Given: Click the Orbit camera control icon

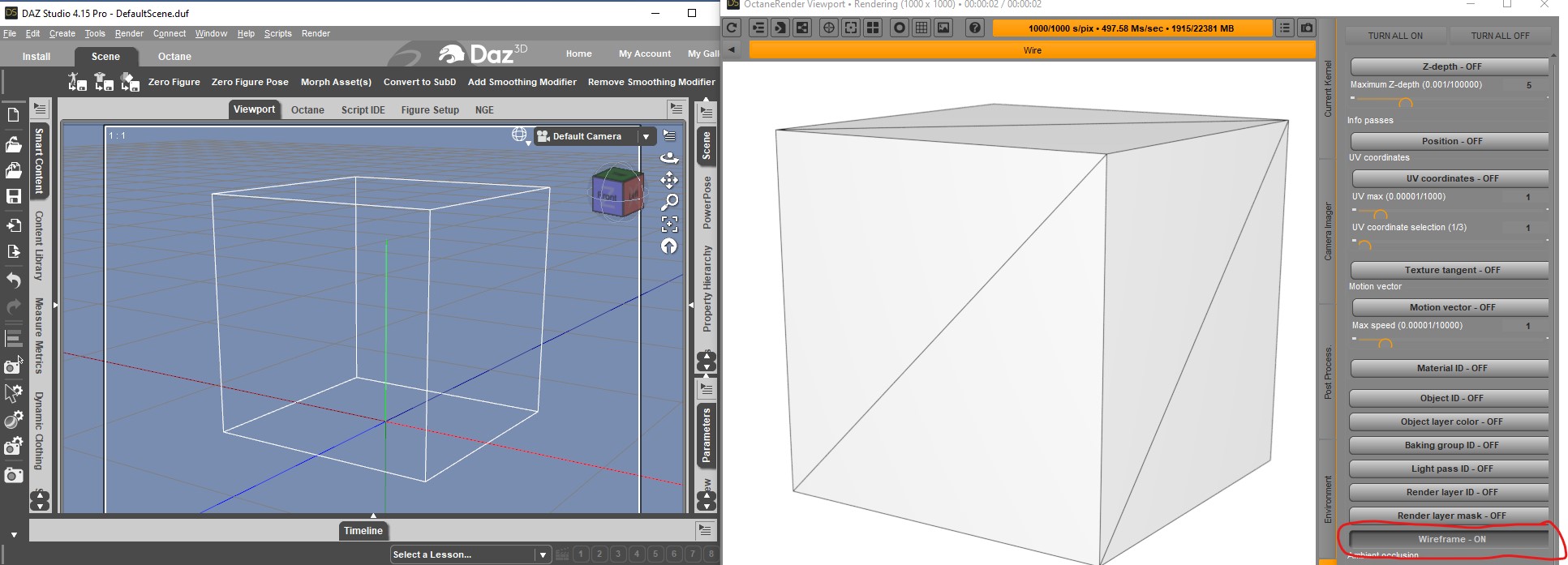Looking at the screenshot, I should click(x=669, y=158).
